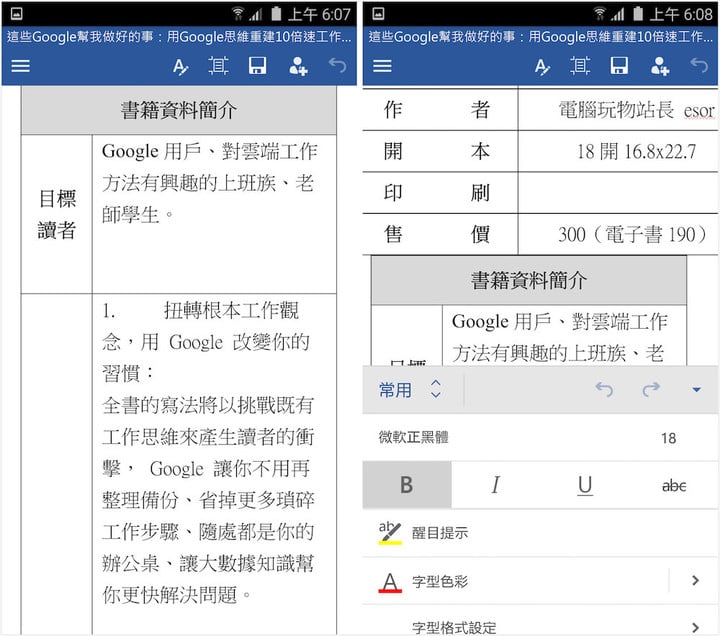Select the font name 微軟正黑體
This screenshot has height=636, width=720.
point(413,437)
